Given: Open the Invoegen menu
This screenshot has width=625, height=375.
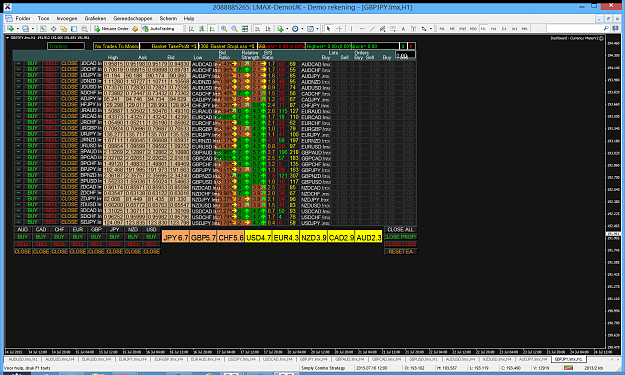Looking at the screenshot, I should tap(67, 18).
